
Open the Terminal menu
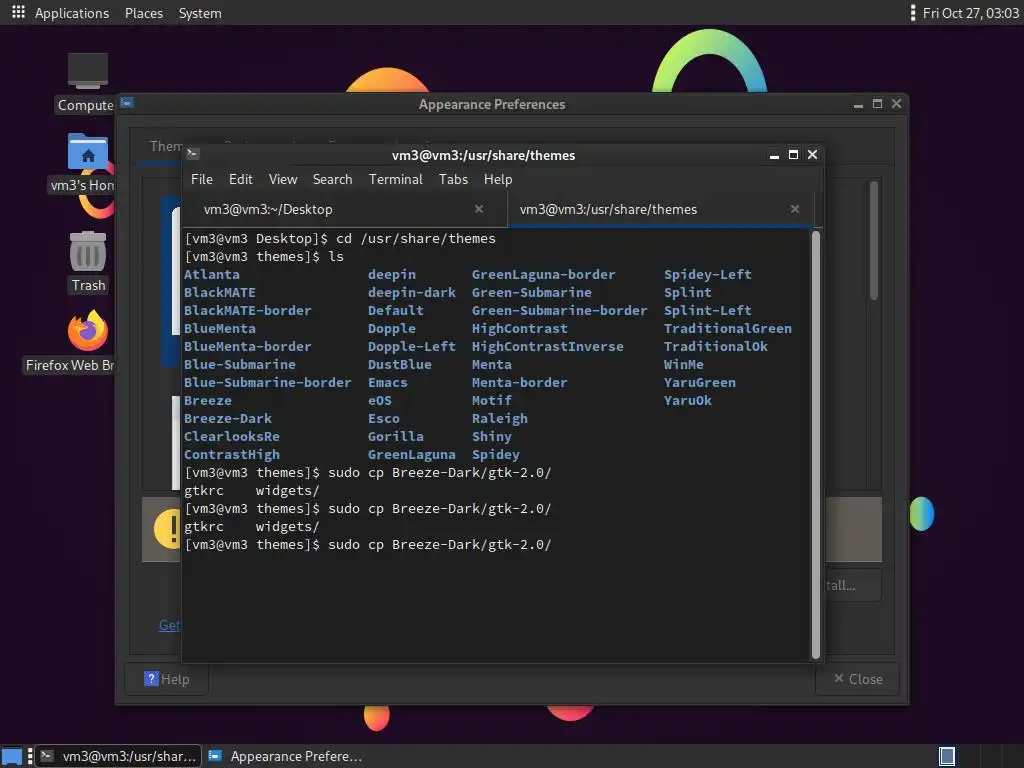tap(396, 179)
